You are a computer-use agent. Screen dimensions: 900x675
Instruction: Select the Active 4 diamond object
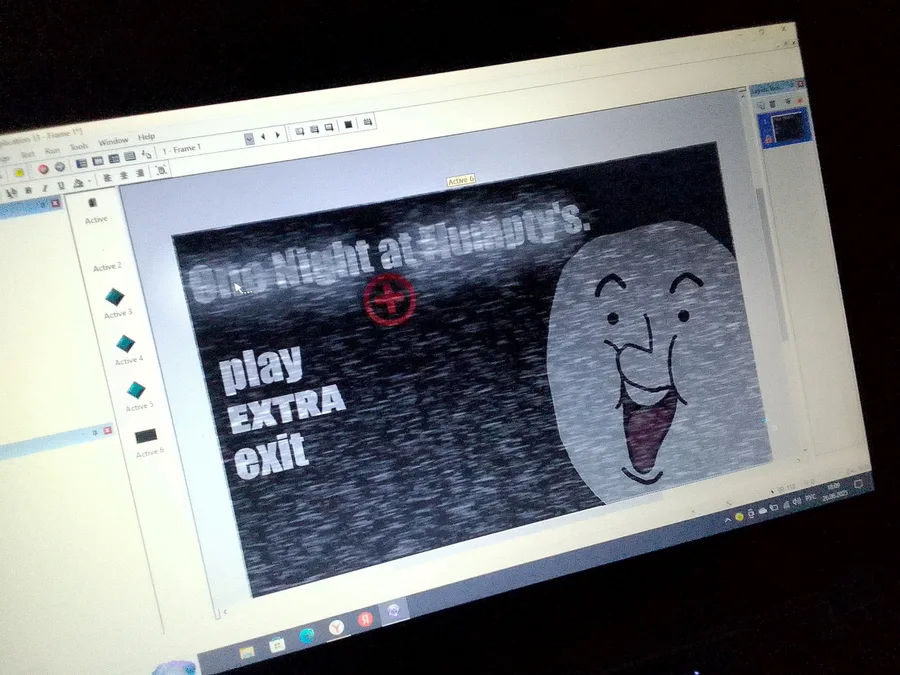point(125,344)
